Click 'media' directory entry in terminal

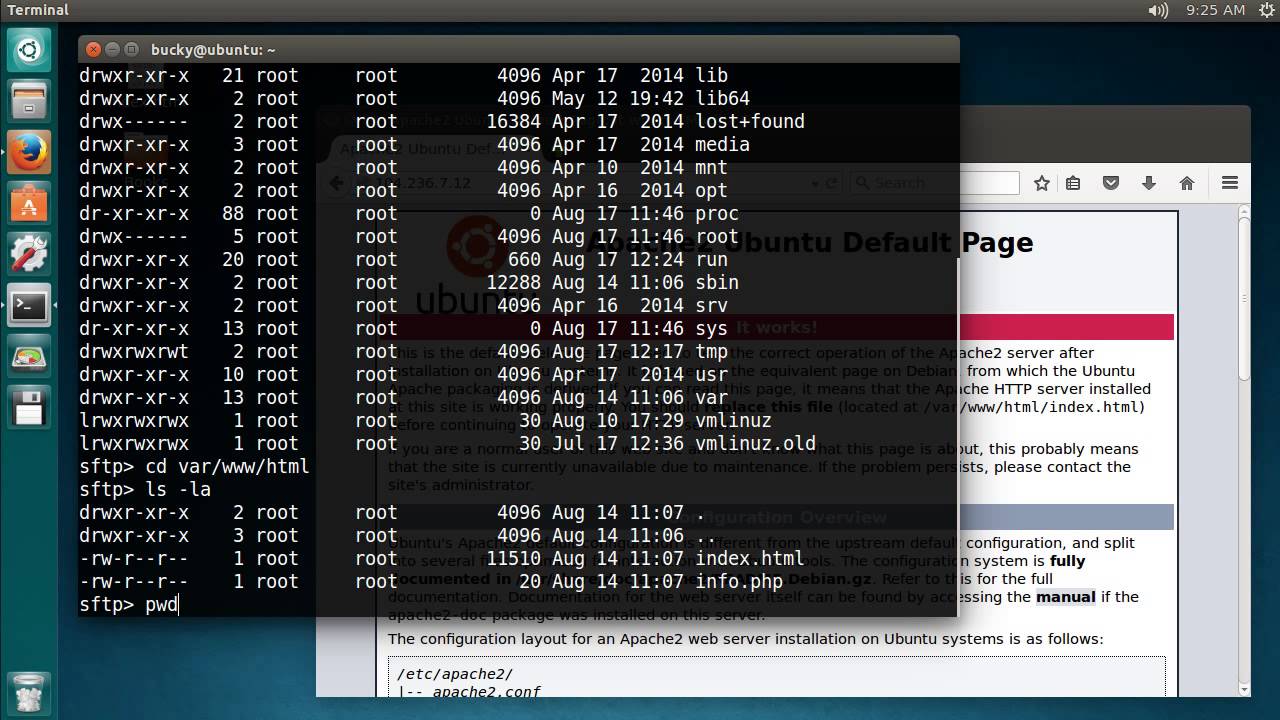[x=723, y=144]
